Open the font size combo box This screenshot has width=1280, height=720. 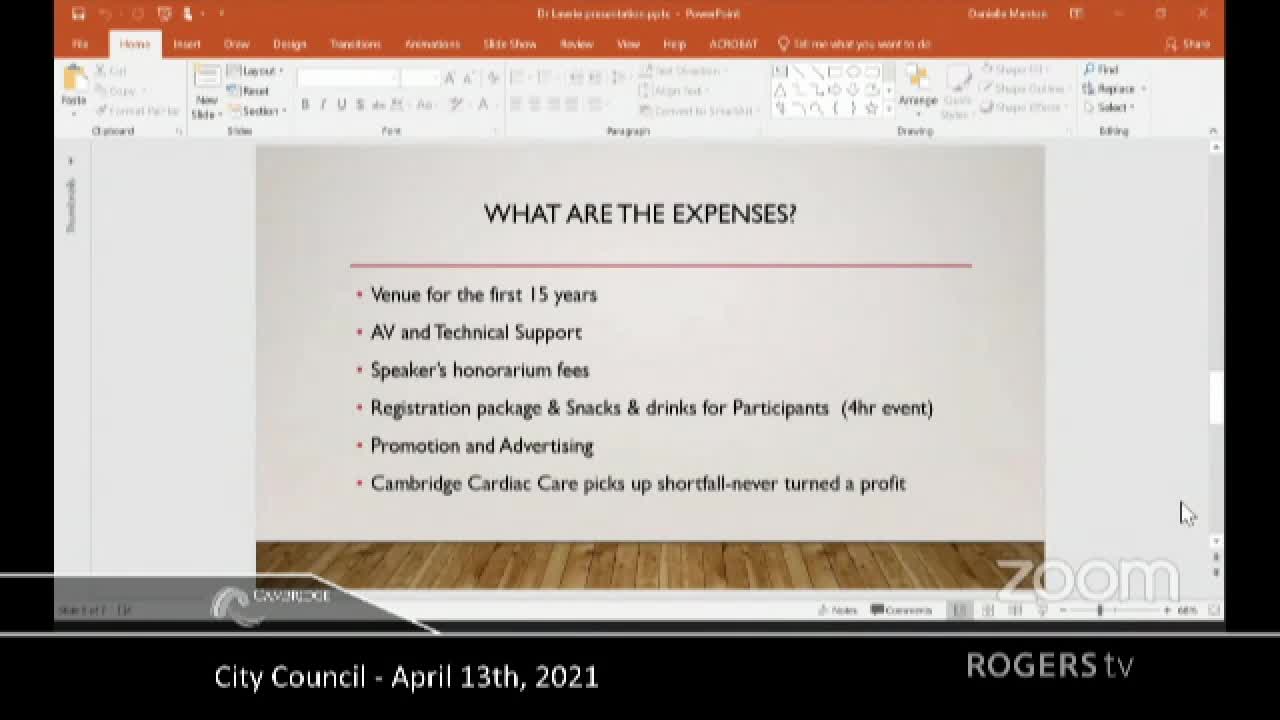(x=419, y=78)
